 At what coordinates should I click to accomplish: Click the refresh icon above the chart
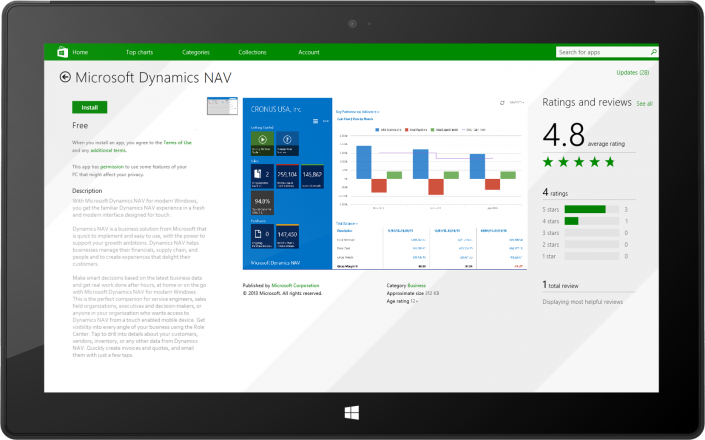(x=502, y=103)
